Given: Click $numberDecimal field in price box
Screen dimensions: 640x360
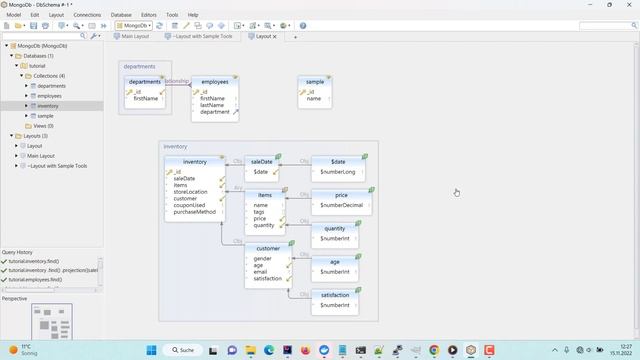Looking at the screenshot, I should pyautogui.click(x=341, y=205).
